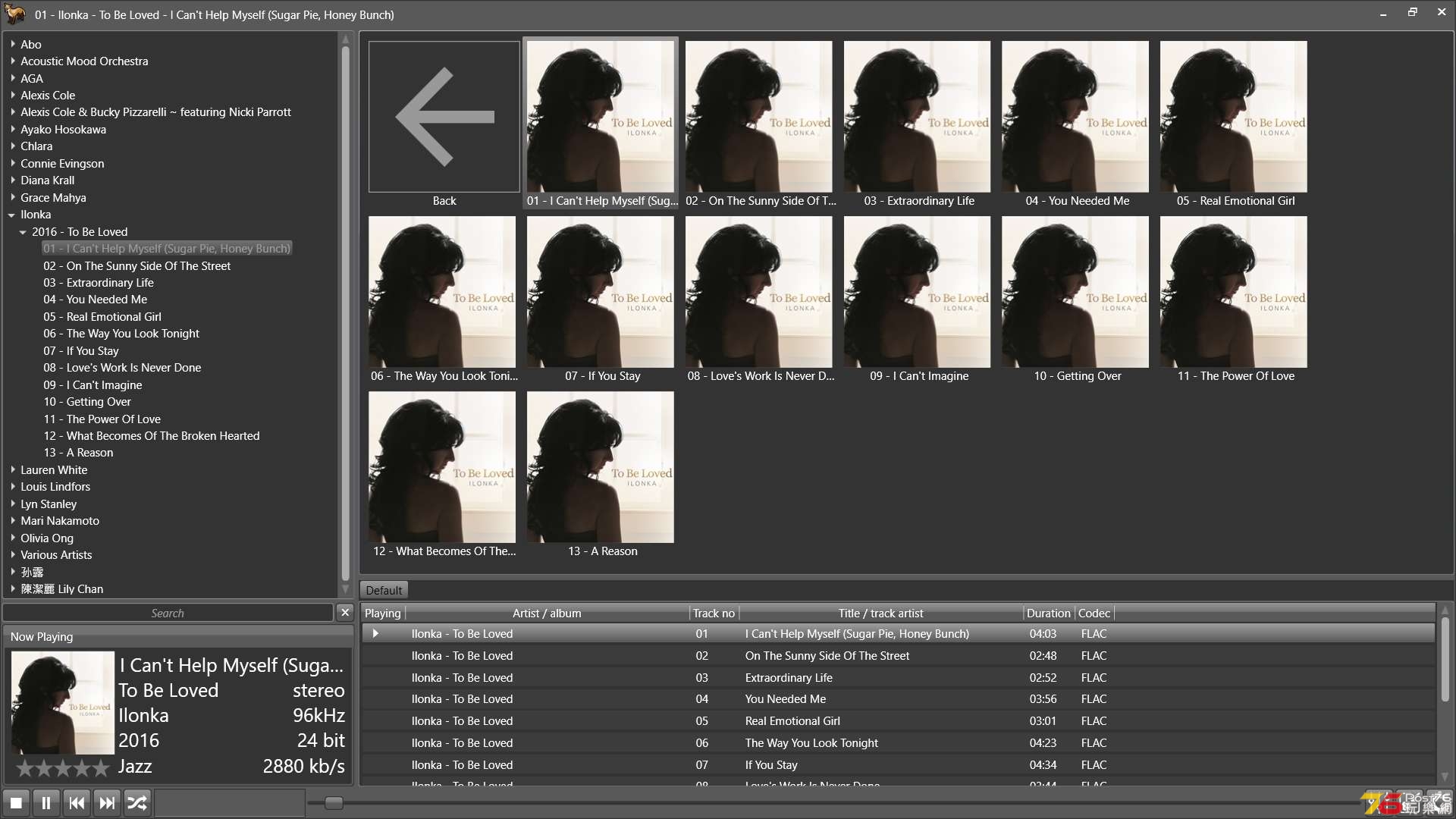Click the Now Playing album cover
This screenshot has width=1456, height=819.
63,702
